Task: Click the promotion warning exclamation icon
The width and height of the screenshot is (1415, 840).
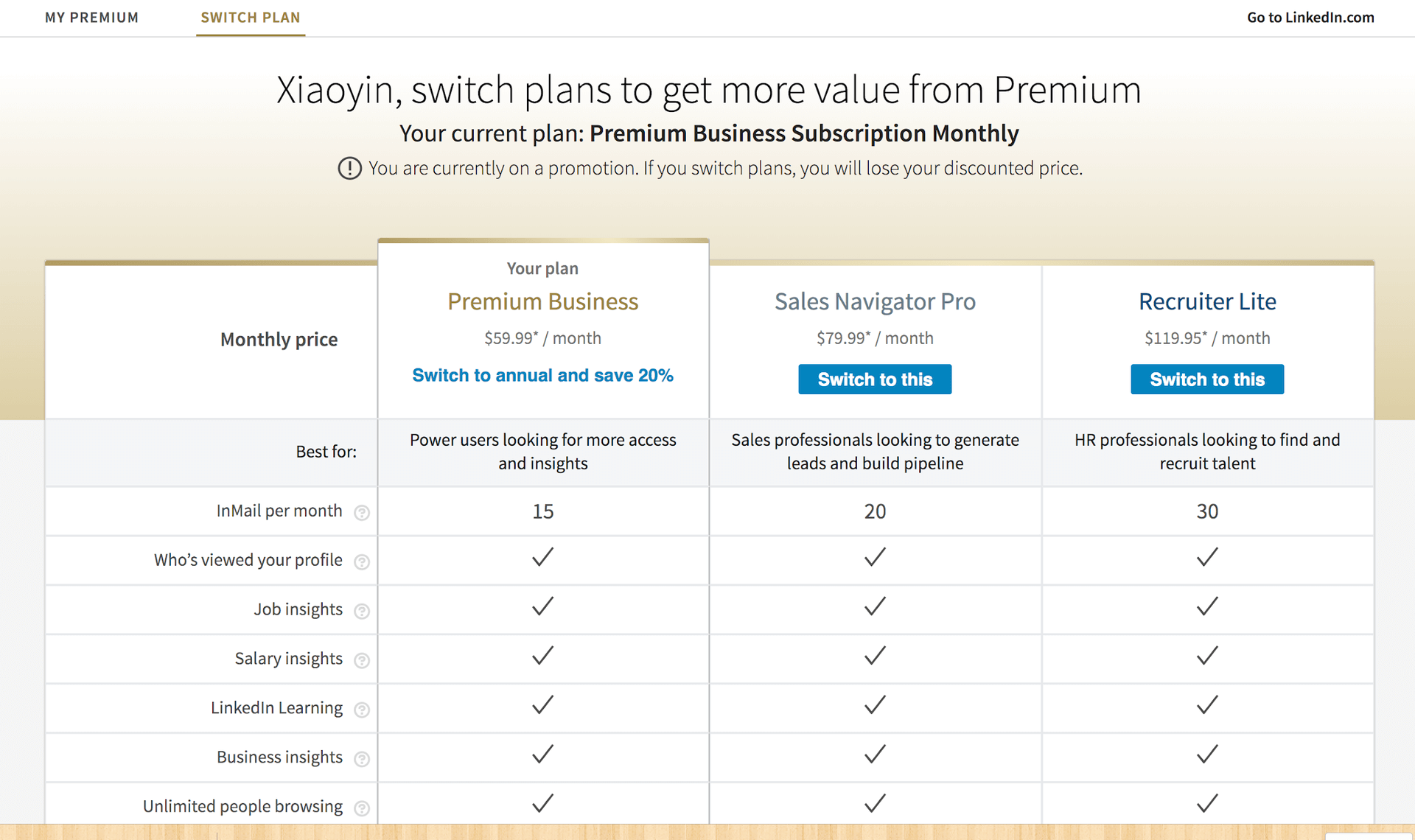Action: [x=349, y=169]
